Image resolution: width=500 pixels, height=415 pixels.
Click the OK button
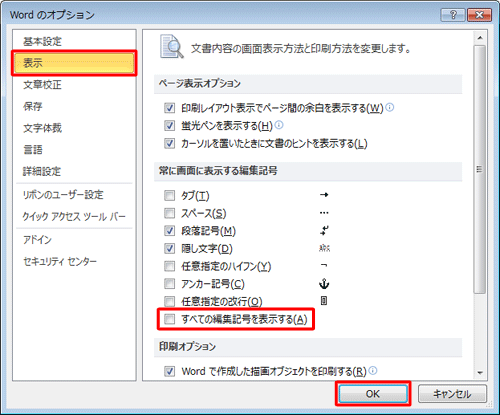pyautogui.click(x=373, y=394)
